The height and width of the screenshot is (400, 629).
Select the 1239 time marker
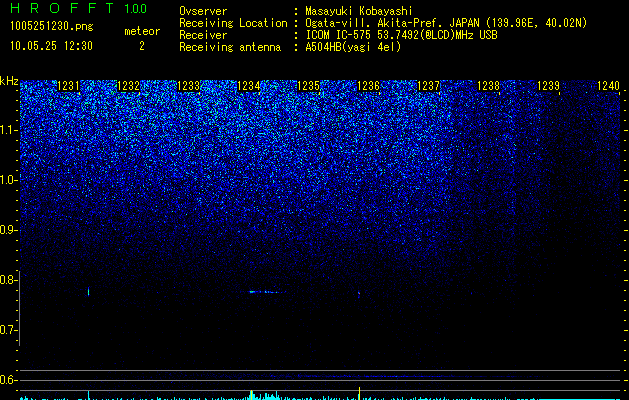(x=548, y=86)
